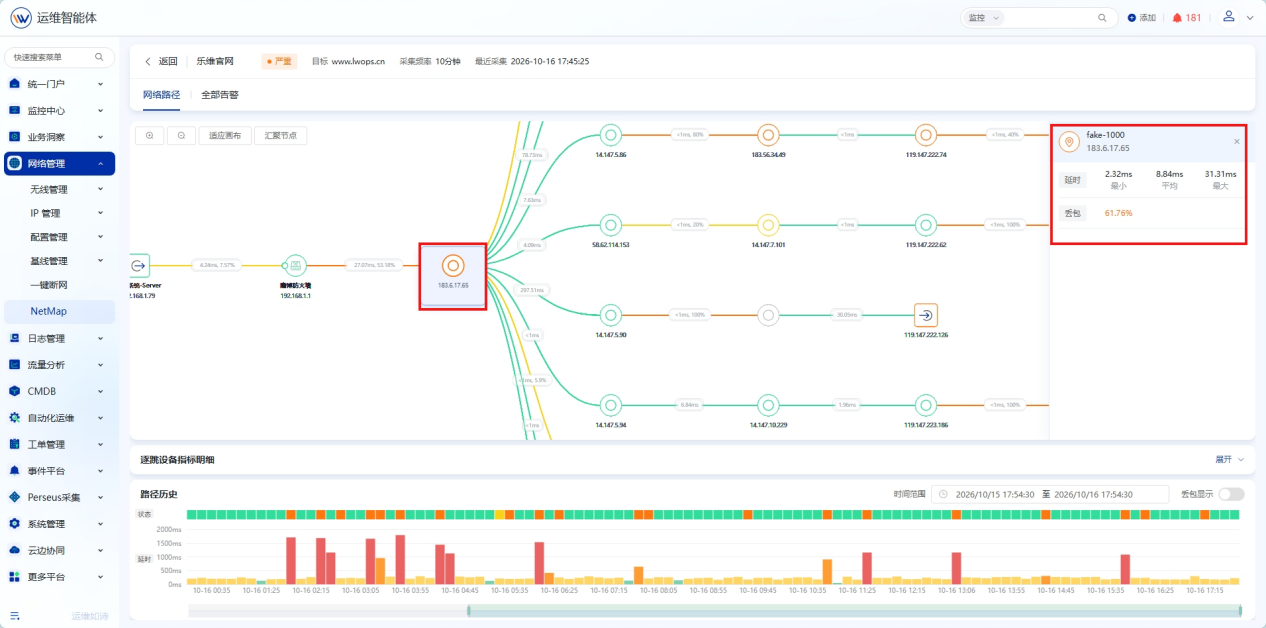Select the 183.6.17.65 node on the map
Screen dimensions: 1266x628
coord(453,266)
